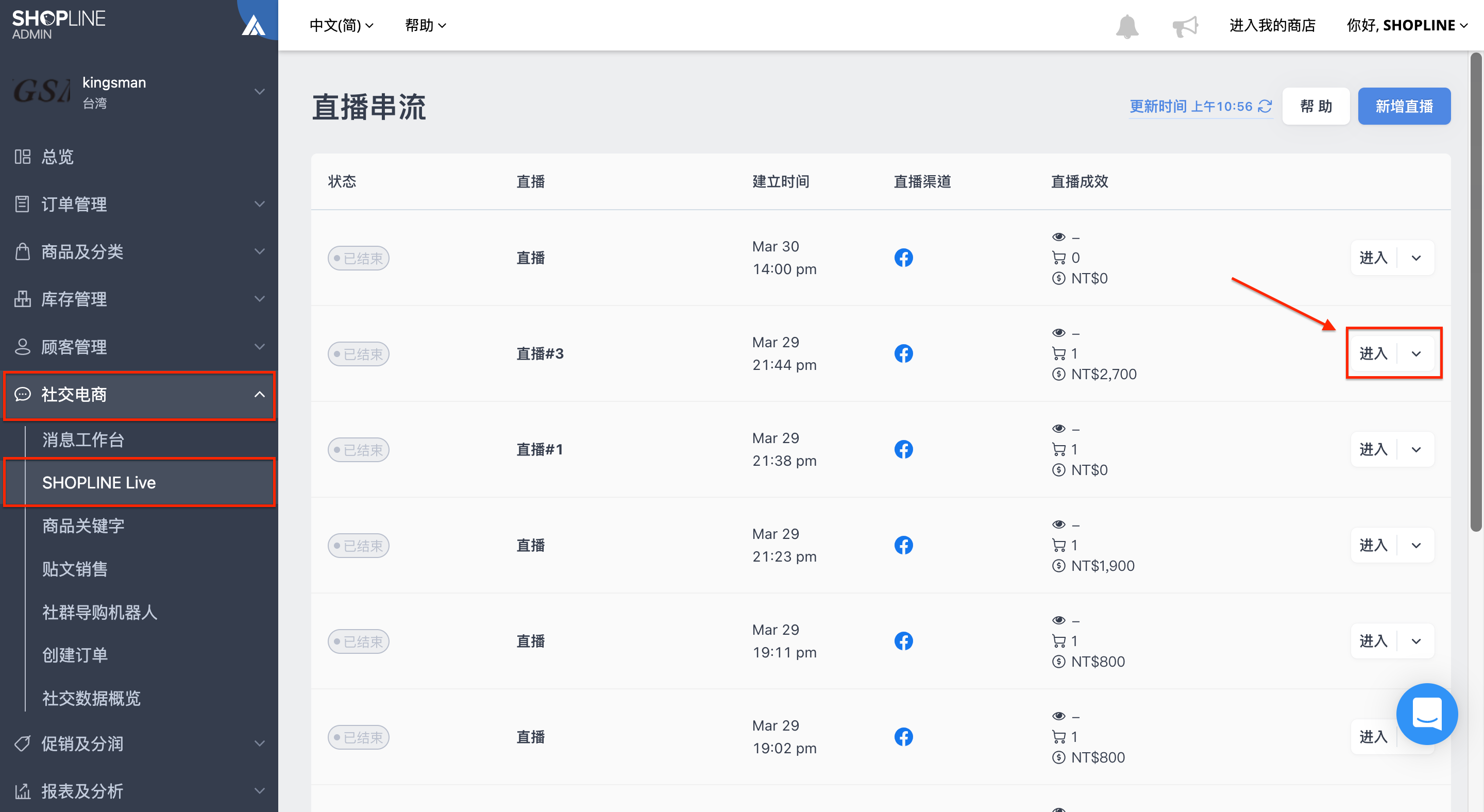This screenshot has width=1484, height=812.
Task: Open the dropdown arrow next to 进入 for 直播#3
Action: pos(1415,353)
